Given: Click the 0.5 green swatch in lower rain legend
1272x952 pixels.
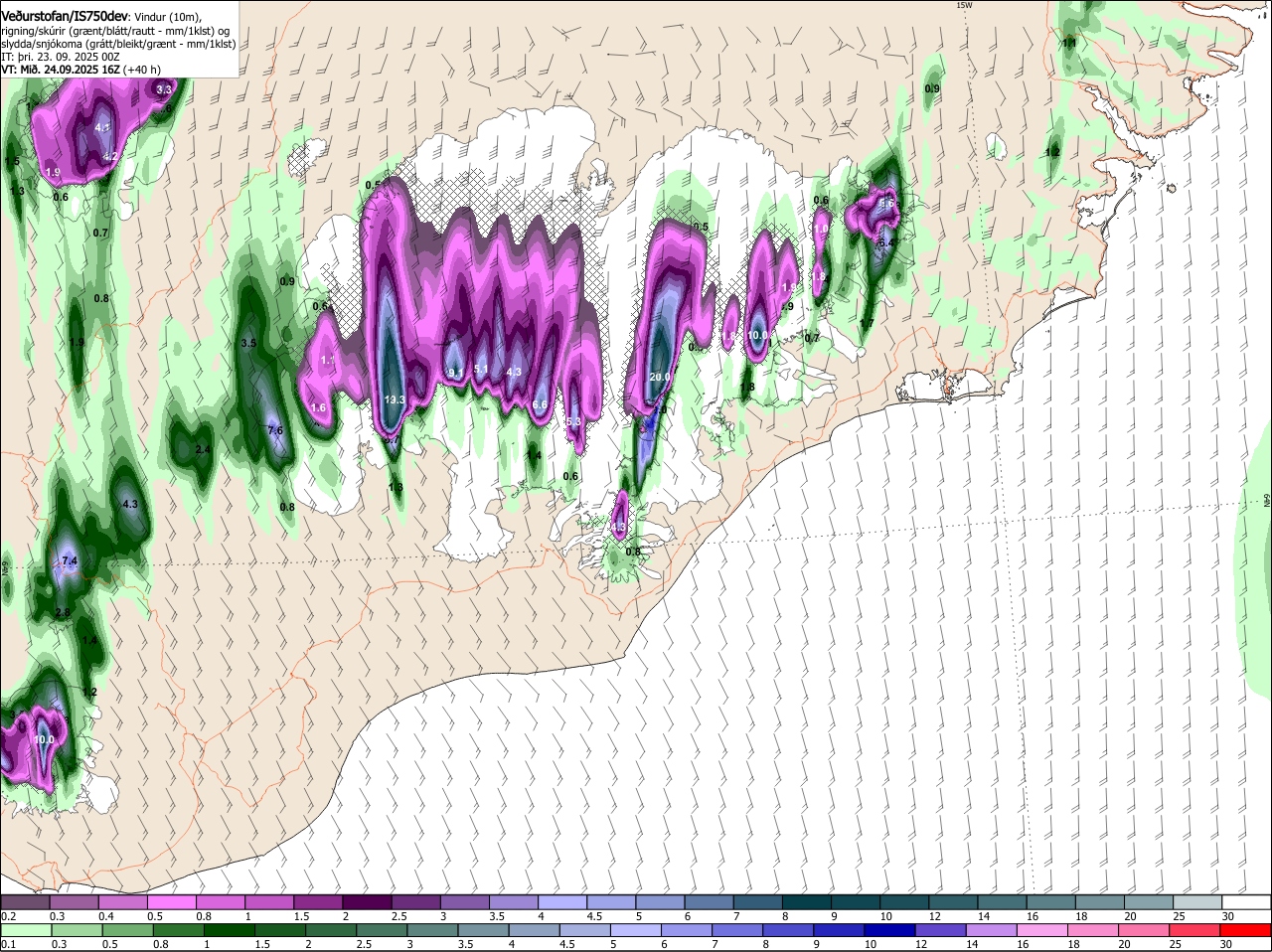Looking at the screenshot, I should coord(129,929).
